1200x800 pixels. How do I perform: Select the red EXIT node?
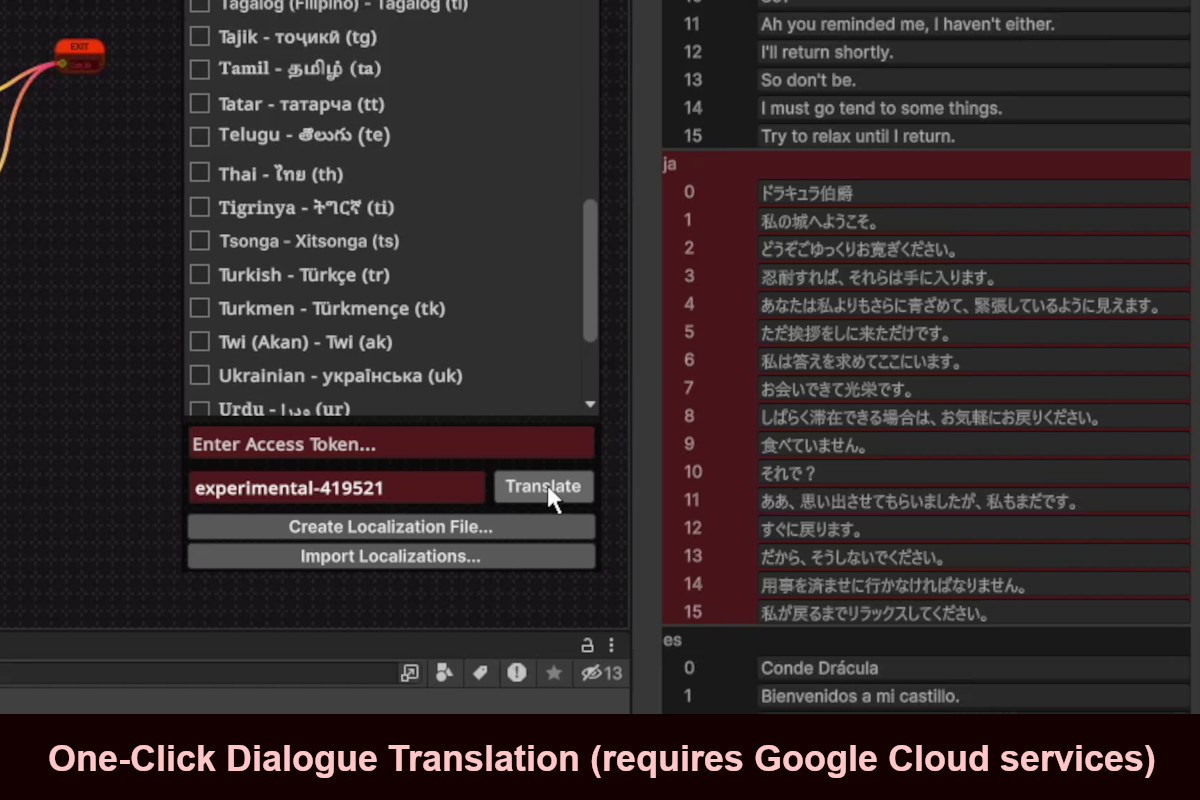pyautogui.click(x=79, y=56)
